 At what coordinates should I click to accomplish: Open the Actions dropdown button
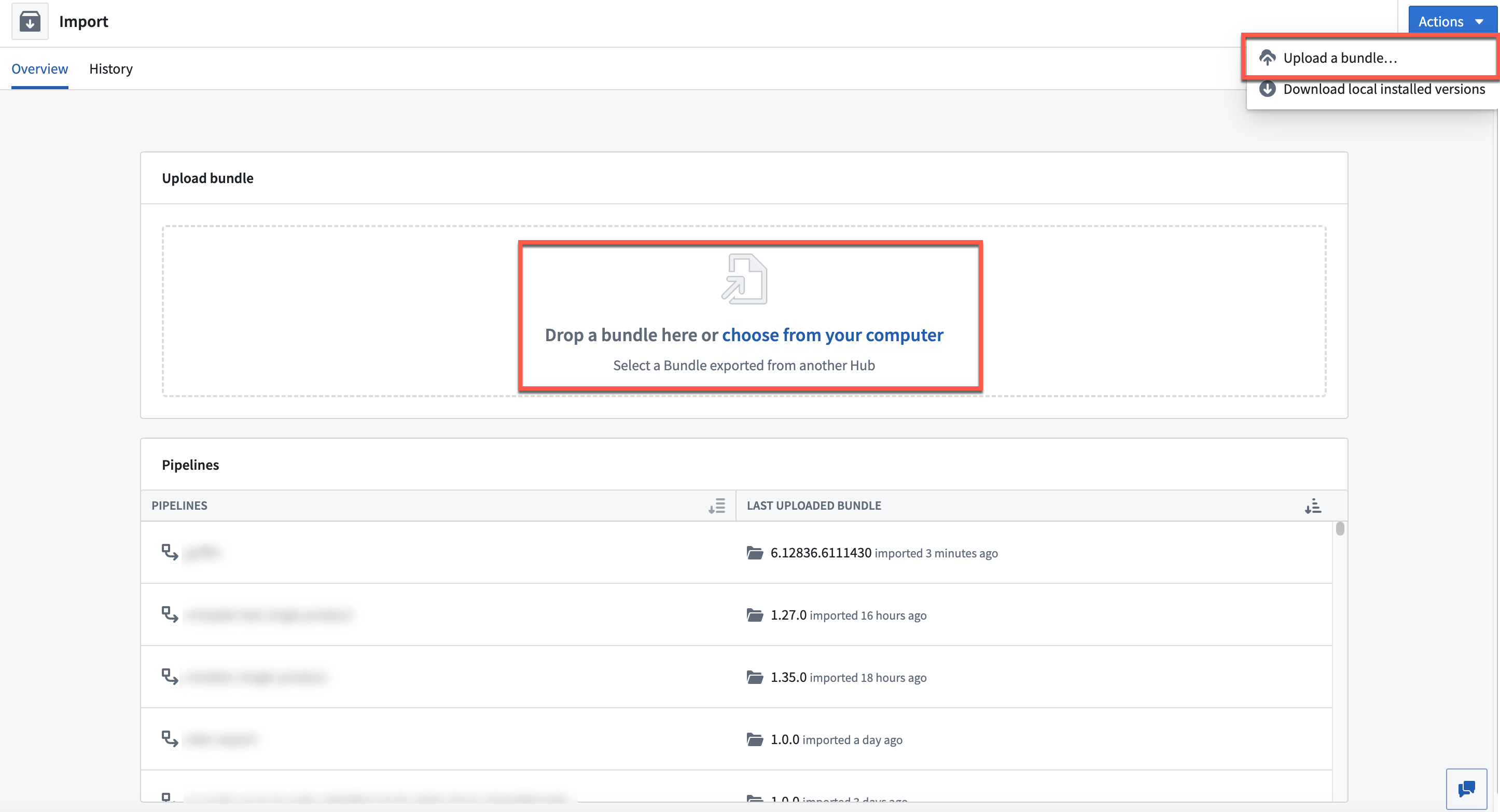(x=1452, y=22)
